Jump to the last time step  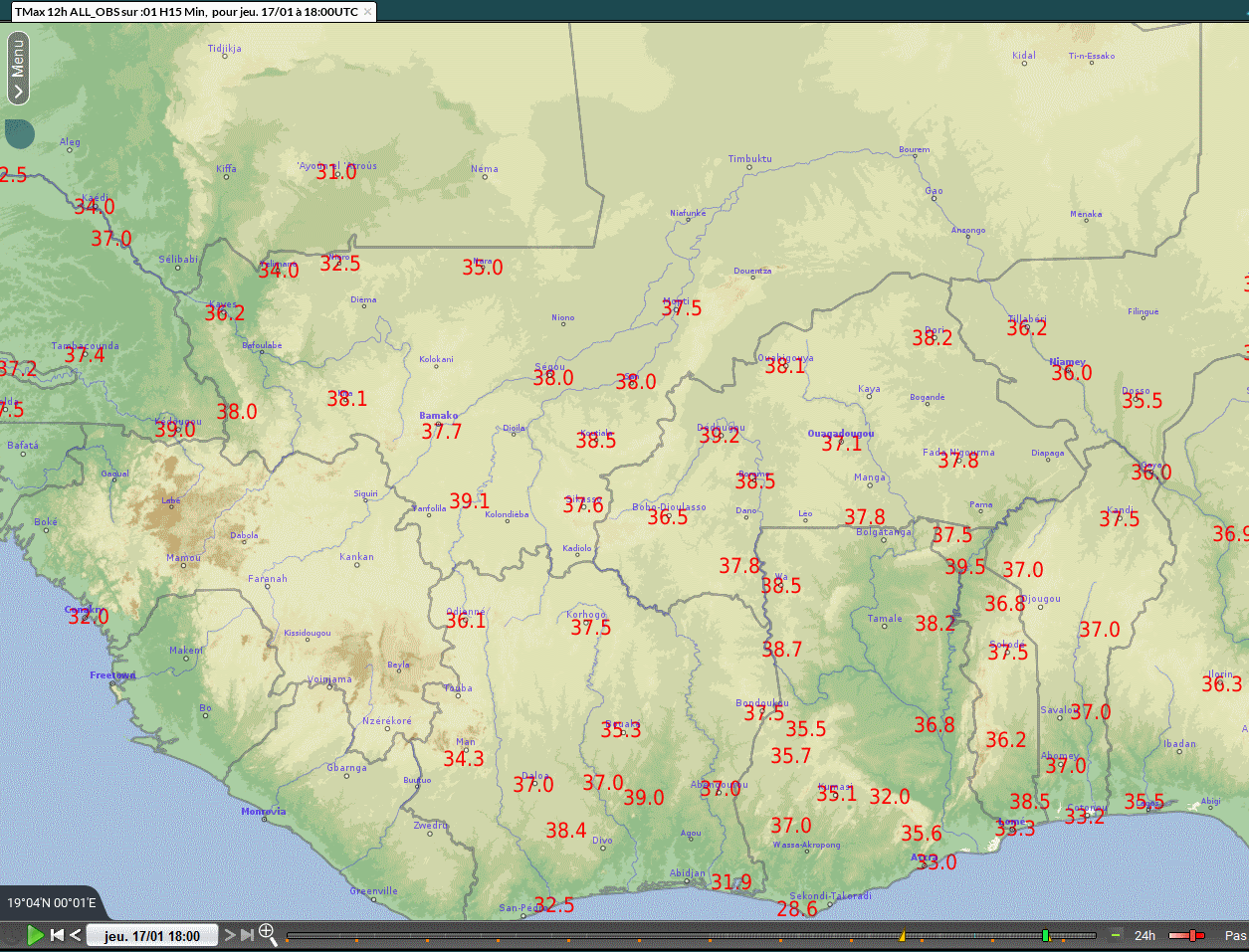pos(247,935)
